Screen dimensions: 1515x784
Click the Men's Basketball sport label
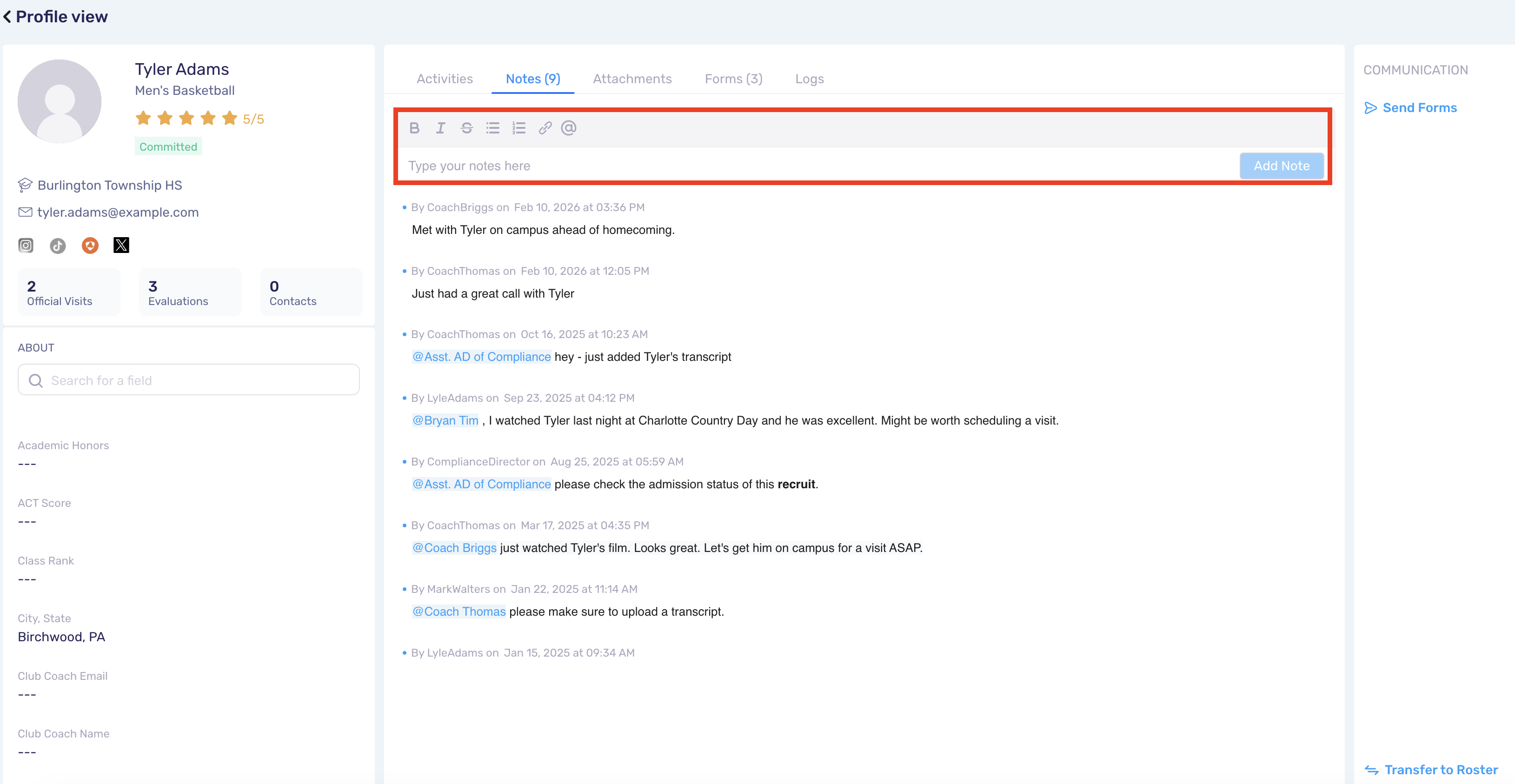pos(185,91)
